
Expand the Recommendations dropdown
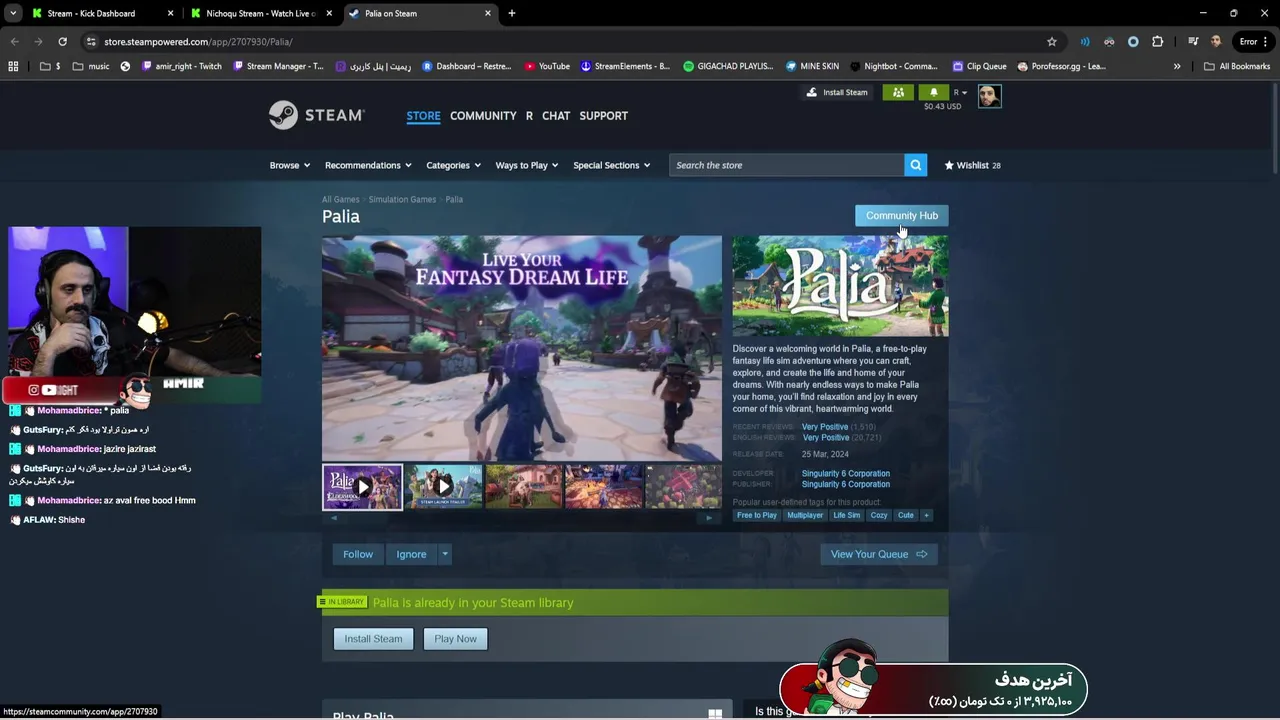368,165
